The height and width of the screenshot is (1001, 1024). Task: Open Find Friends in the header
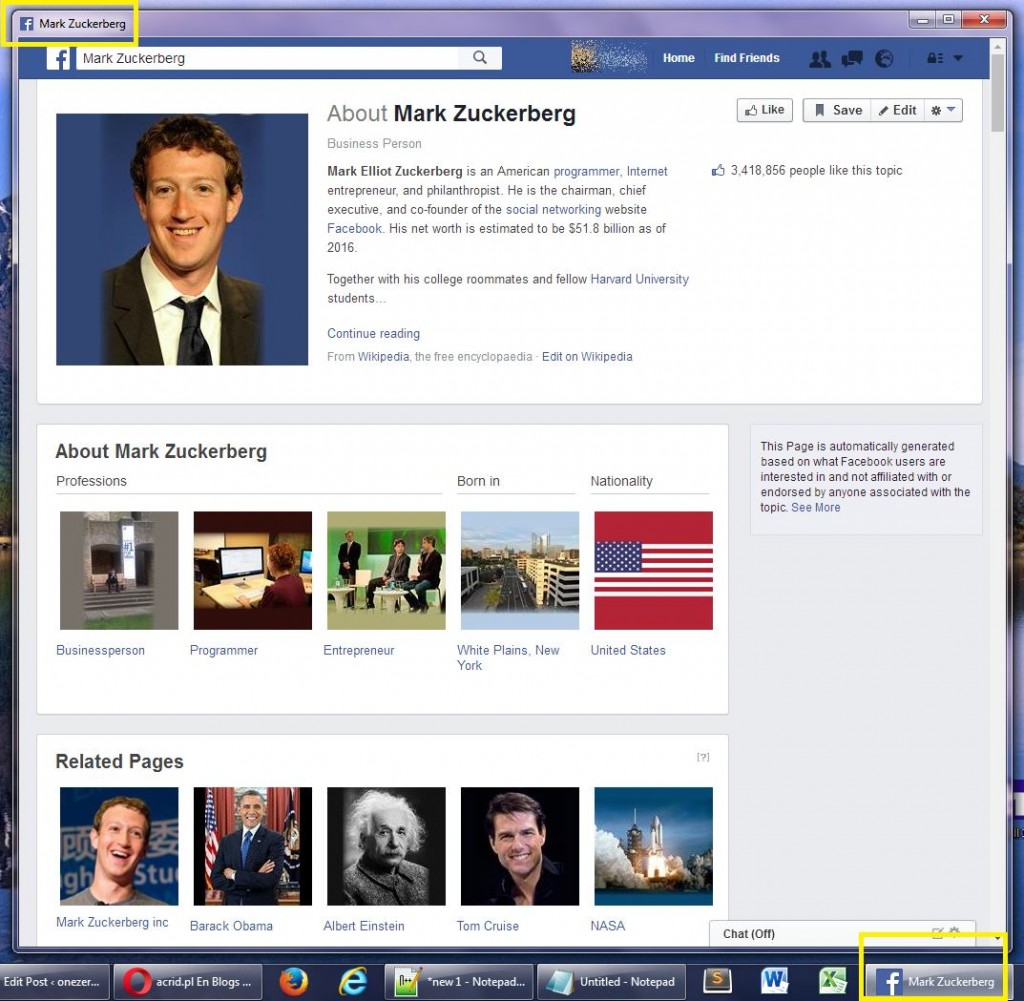click(746, 58)
